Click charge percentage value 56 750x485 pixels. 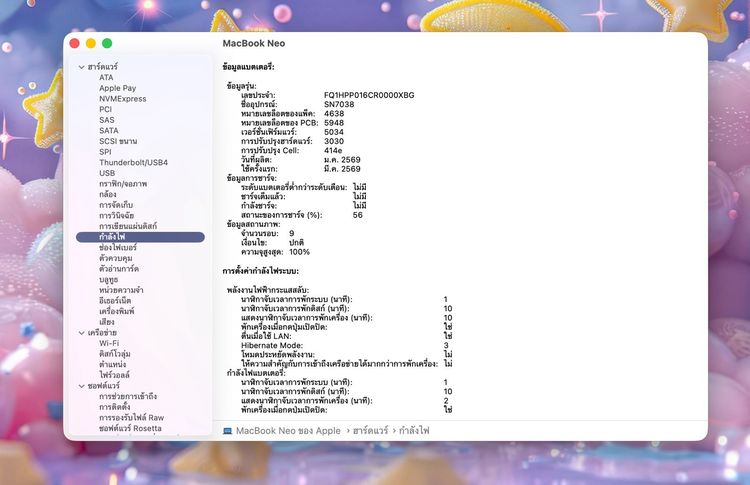point(358,215)
